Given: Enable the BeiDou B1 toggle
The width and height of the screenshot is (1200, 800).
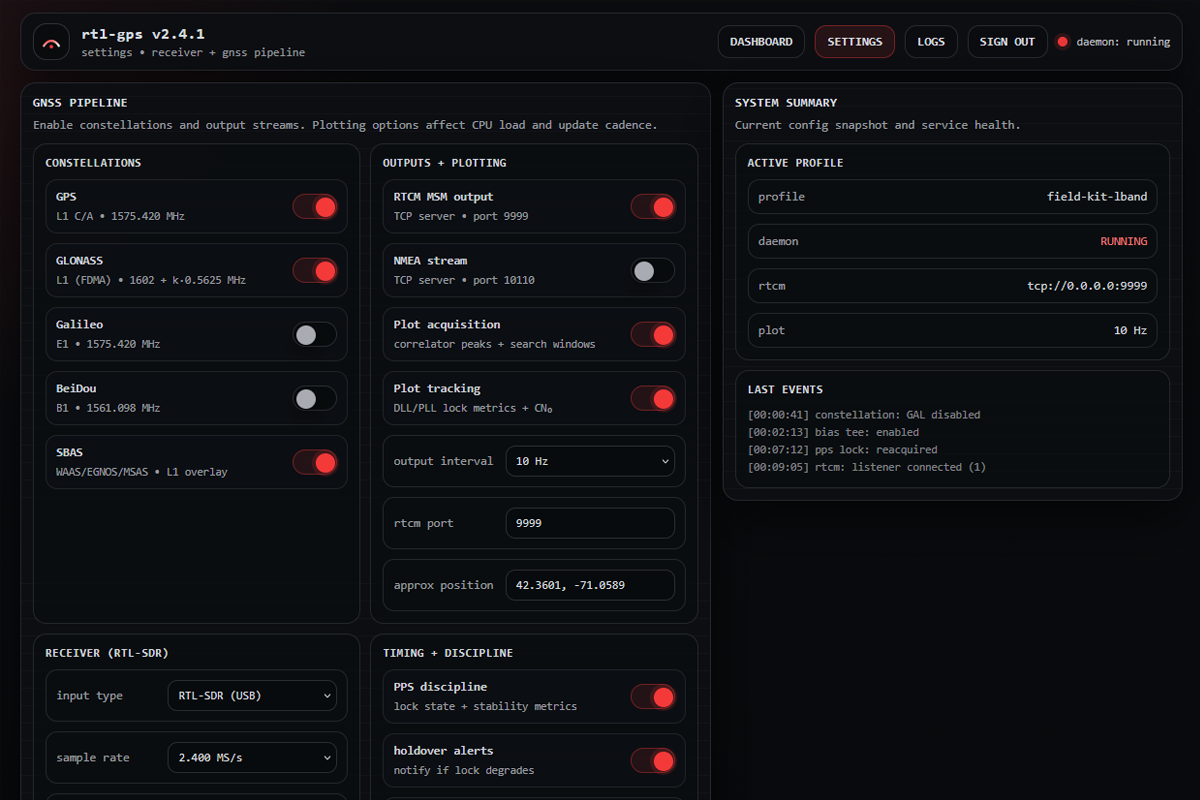Looking at the screenshot, I should pos(315,399).
